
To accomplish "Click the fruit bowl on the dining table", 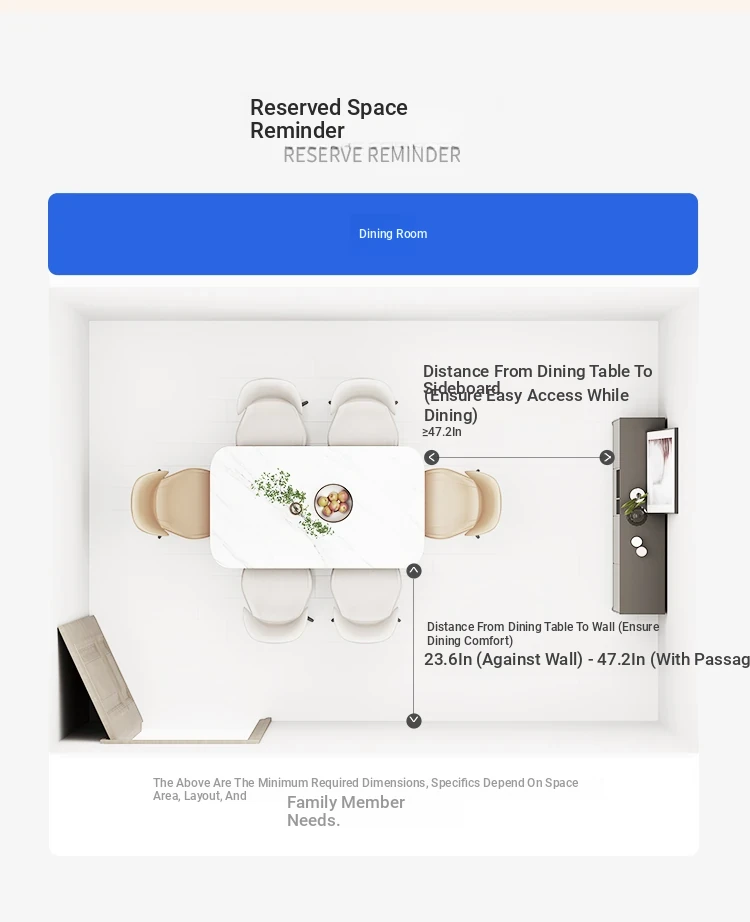I will (334, 503).
